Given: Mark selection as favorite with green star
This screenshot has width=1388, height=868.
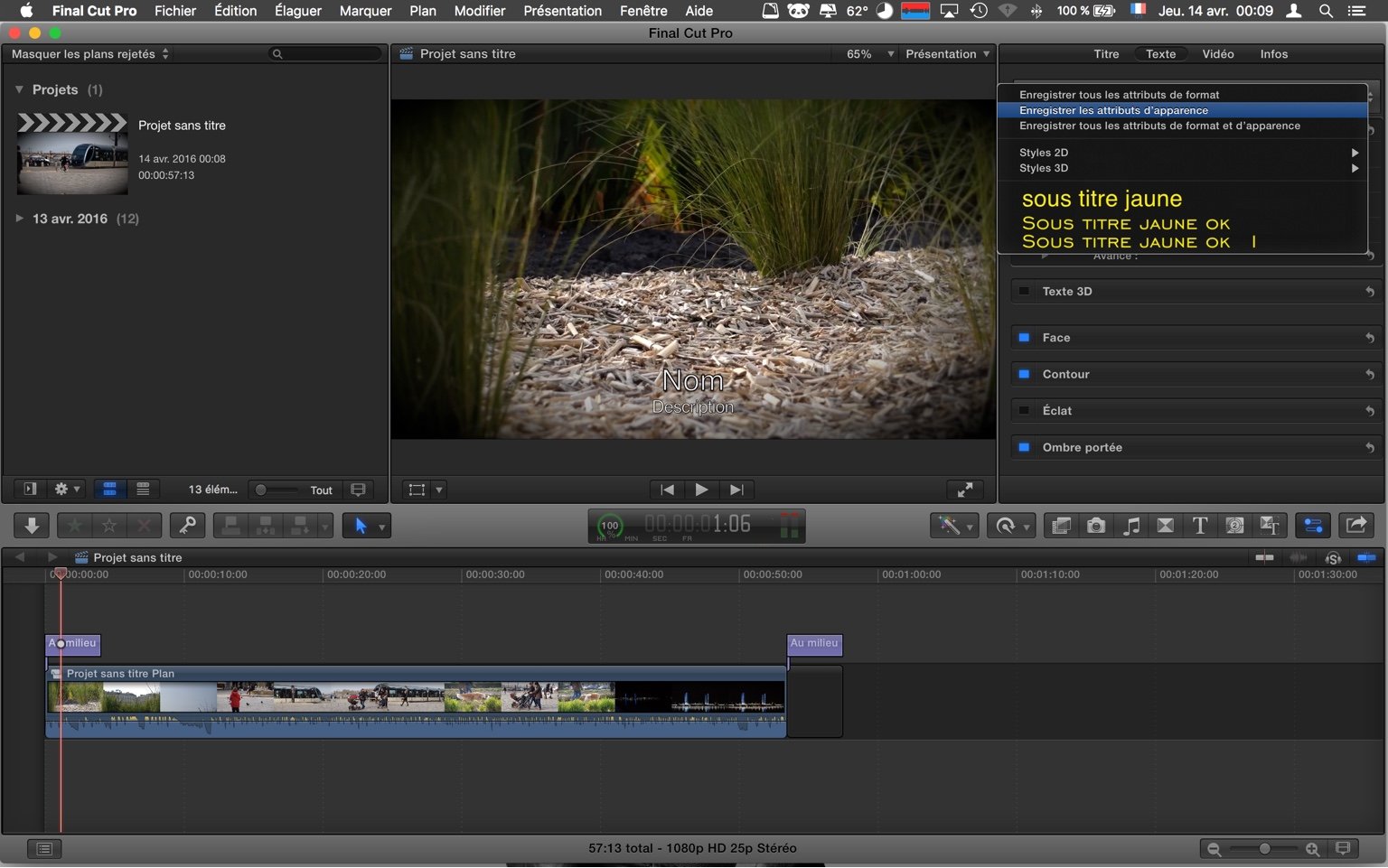Looking at the screenshot, I should click(x=75, y=526).
